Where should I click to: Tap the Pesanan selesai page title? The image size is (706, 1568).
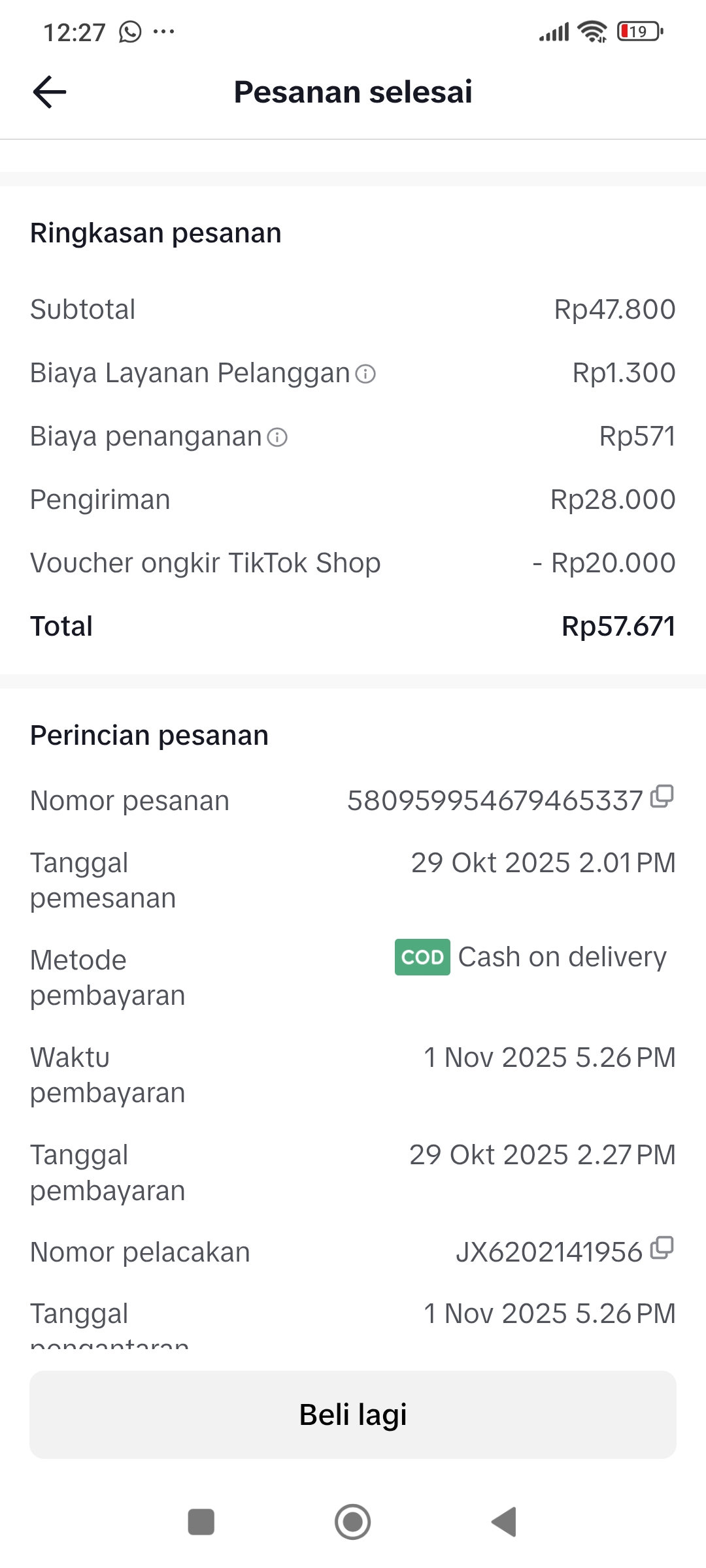(x=353, y=92)
